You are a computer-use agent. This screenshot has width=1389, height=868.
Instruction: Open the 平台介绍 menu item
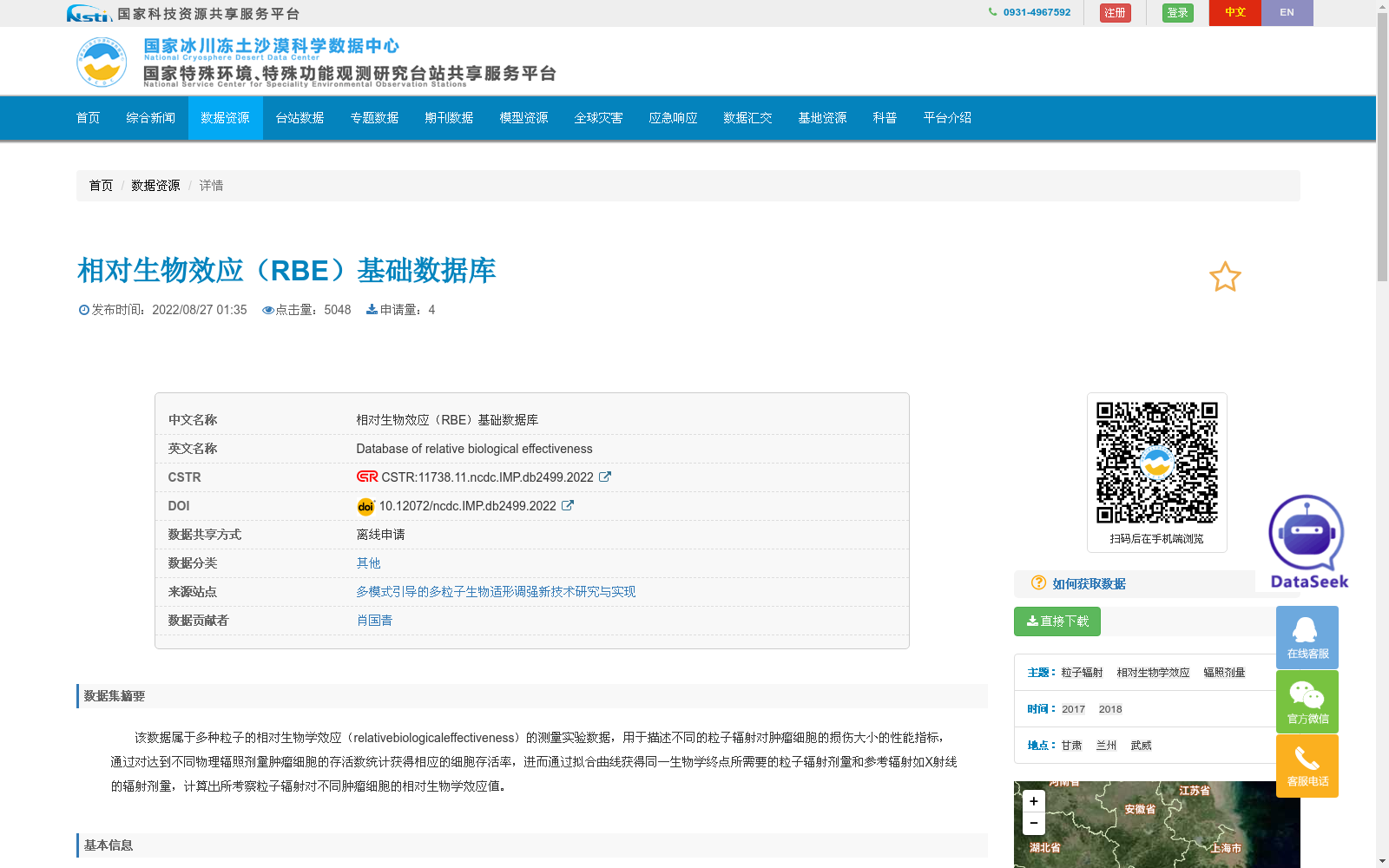point(948,118)
